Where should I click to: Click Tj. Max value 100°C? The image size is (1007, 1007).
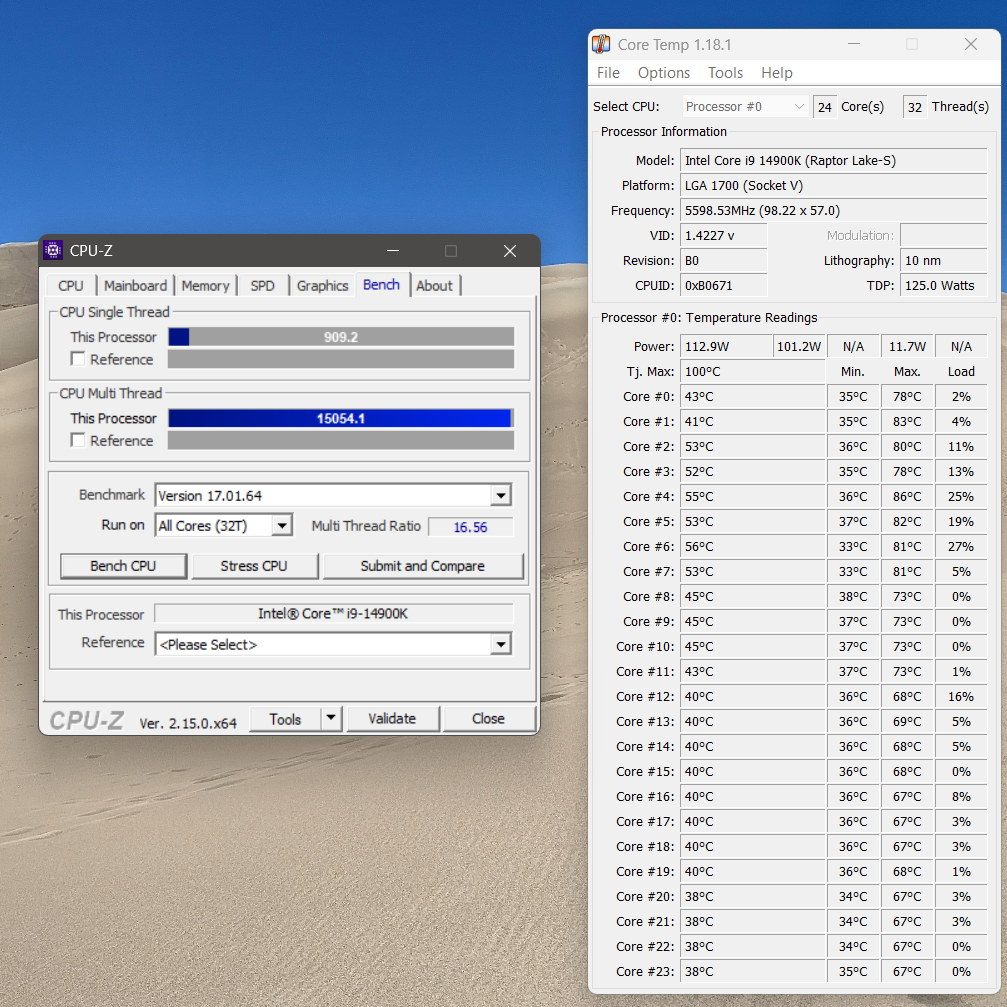pos(752,372)
